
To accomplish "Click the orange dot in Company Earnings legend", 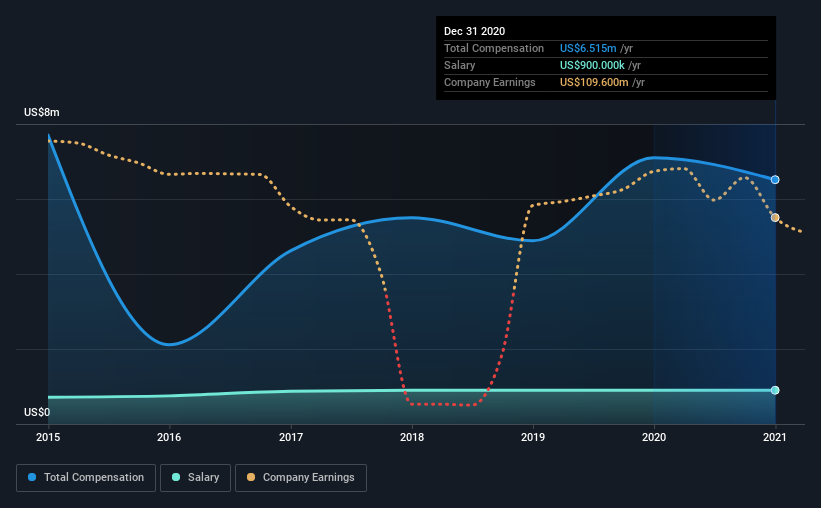I will point(251,477).
